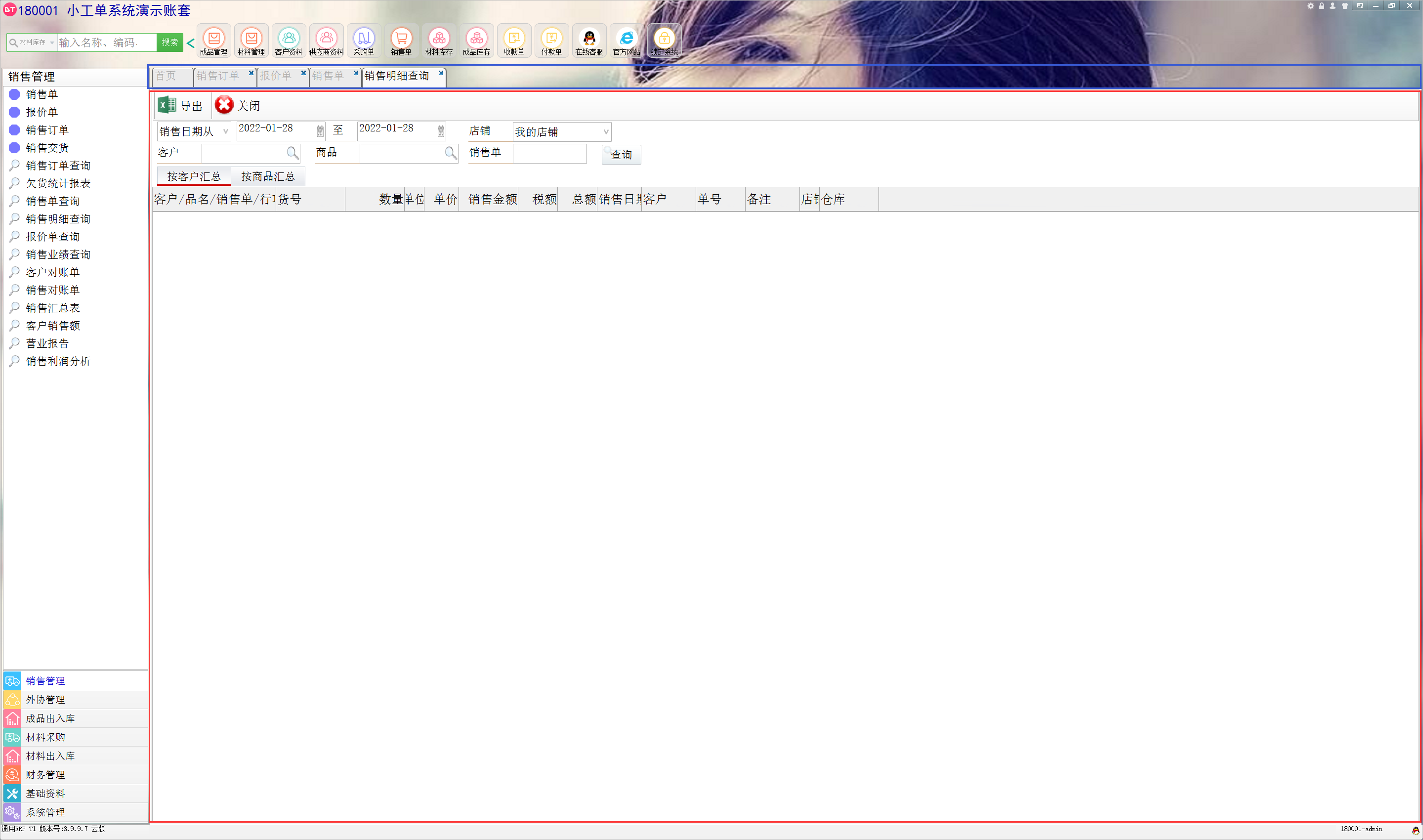Click the green 搜索 button

(x=170, y=42)
